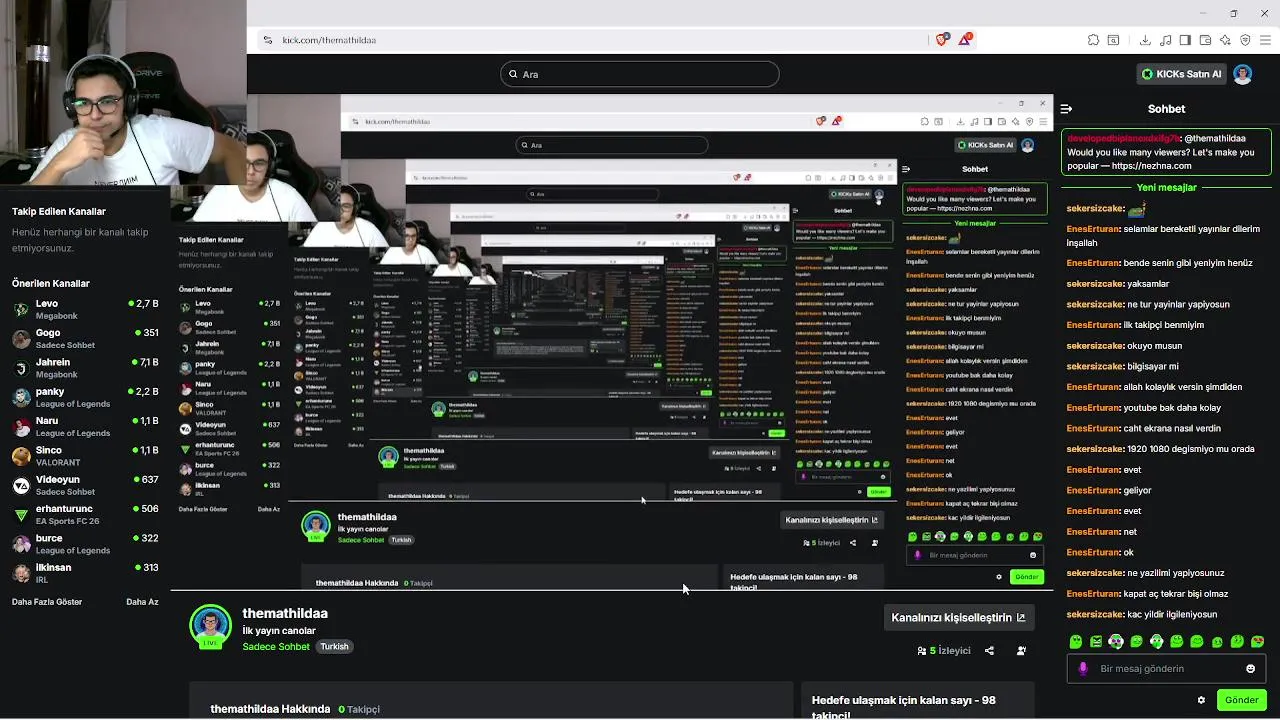This screenshot has width=1280, height=720.
Task: Click the Ara search box on Kick
Action: point(640,74)
